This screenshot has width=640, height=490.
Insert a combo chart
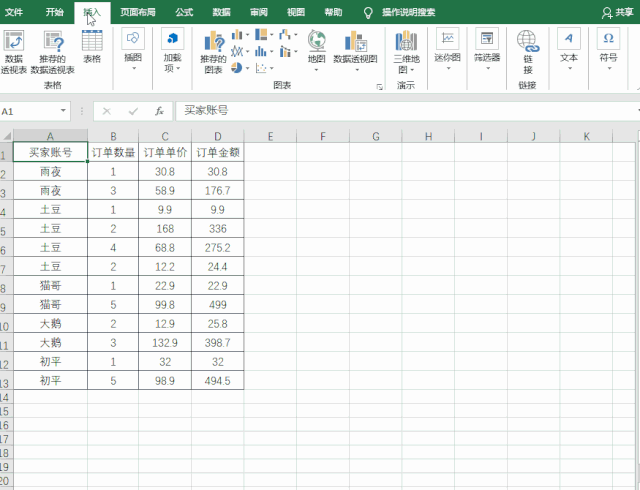pos(288,51)
